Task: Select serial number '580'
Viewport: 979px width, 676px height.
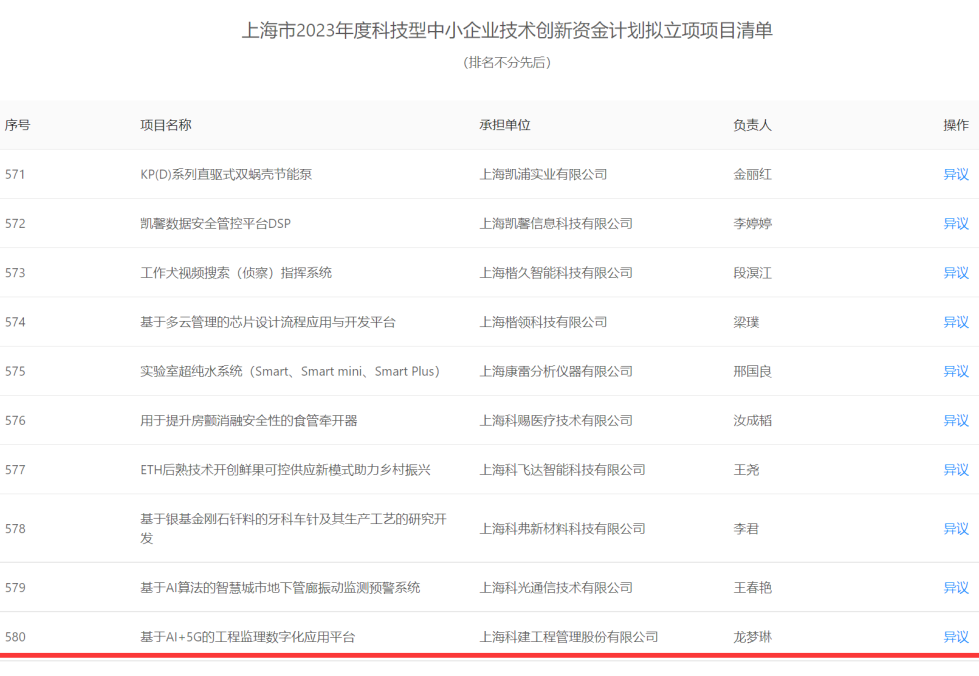Action: pyautogui.click(x=15, y=637)
